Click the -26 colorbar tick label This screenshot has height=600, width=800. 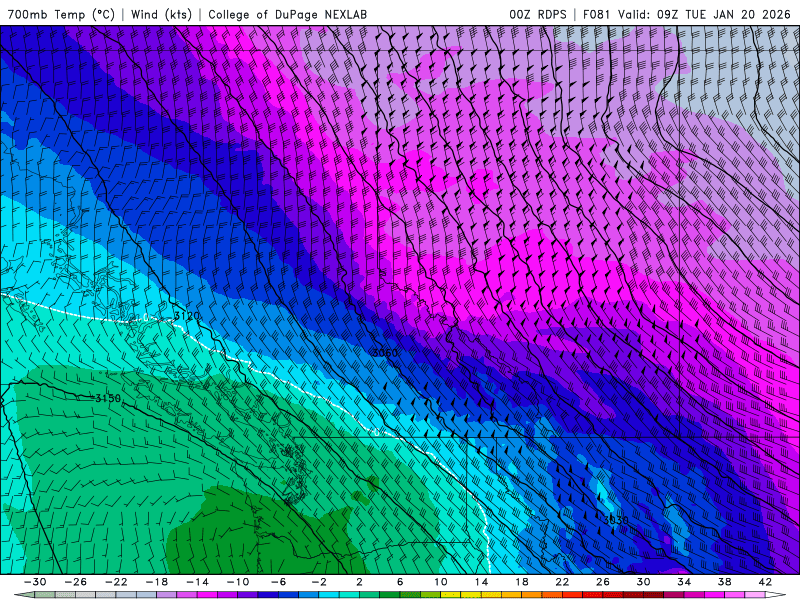click(76, 582)
